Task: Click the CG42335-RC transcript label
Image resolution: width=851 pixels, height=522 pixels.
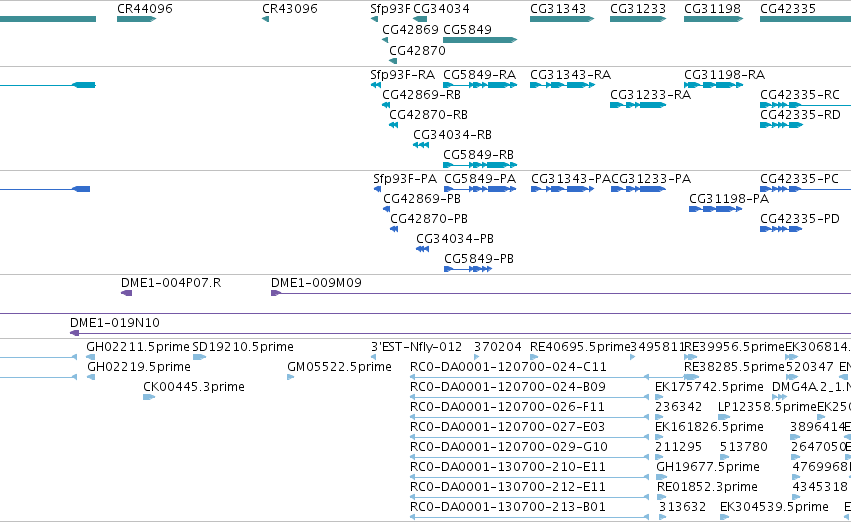Action: point(800,94)
